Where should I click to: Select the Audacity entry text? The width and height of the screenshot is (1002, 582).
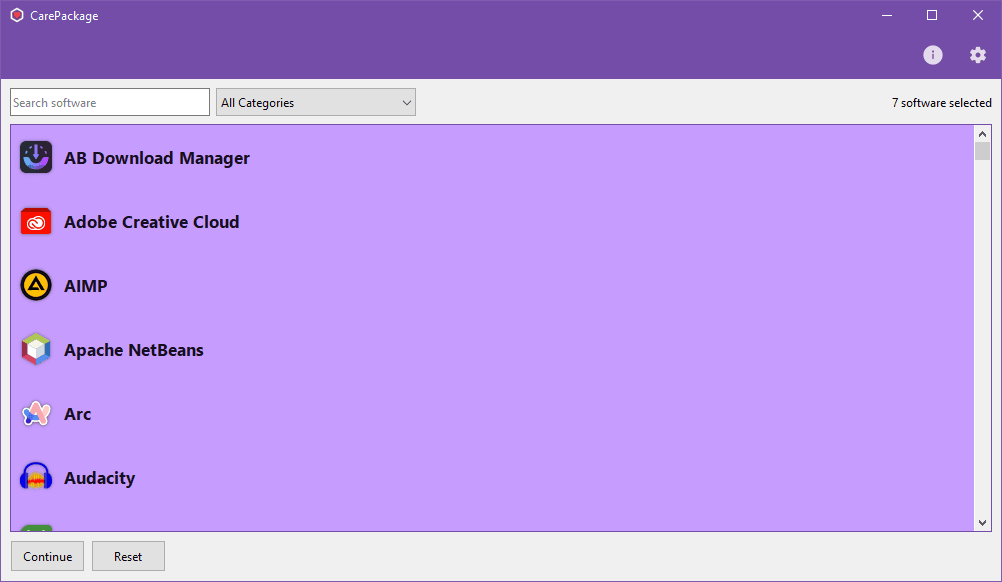click(100, 478)
